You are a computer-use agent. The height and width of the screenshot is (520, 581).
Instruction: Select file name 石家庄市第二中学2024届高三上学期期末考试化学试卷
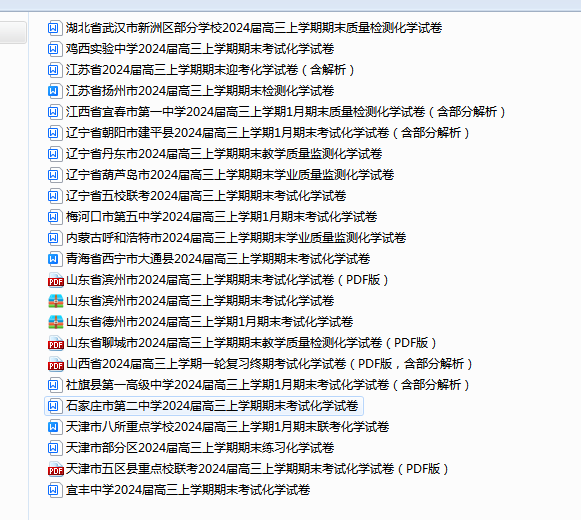[212, 406]
